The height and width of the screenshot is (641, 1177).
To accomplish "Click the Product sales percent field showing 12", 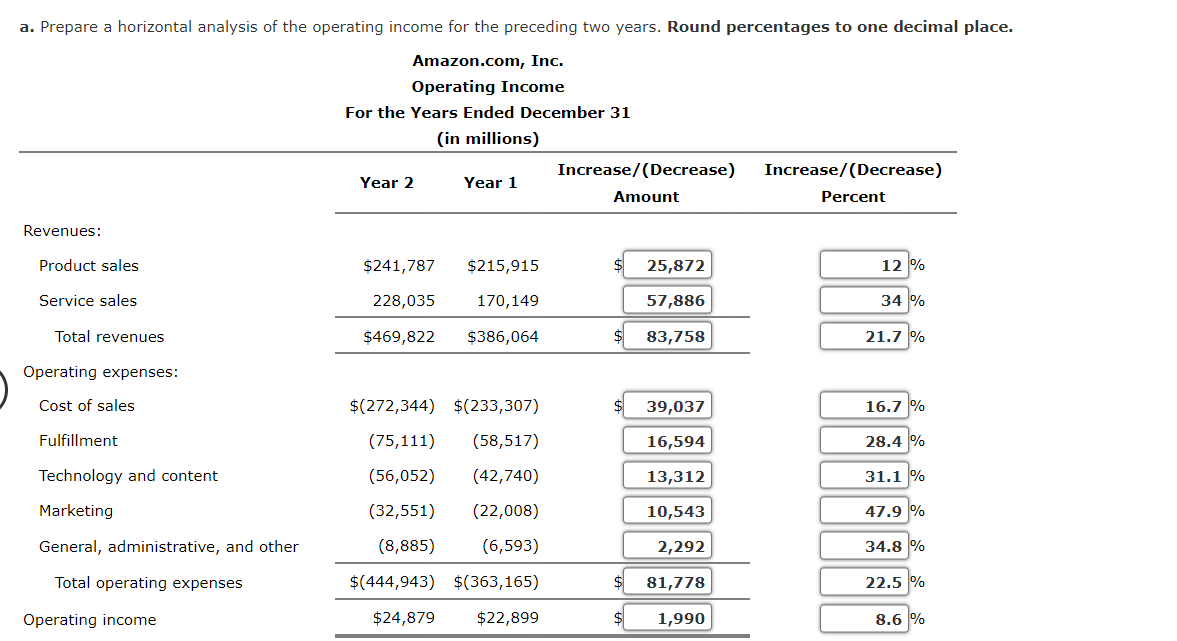I will (865, 264).
